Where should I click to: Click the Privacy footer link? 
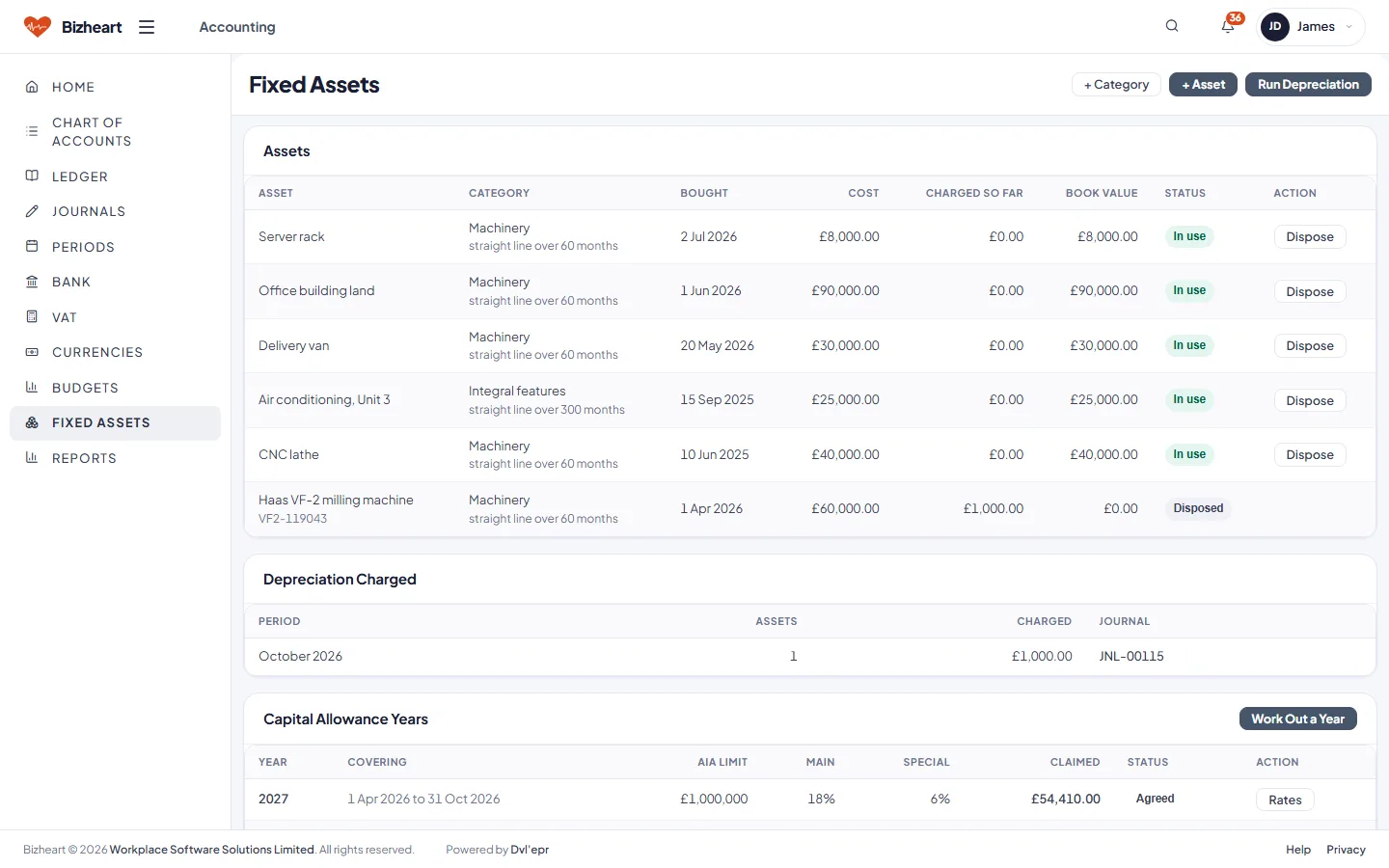click(1346, 850)
